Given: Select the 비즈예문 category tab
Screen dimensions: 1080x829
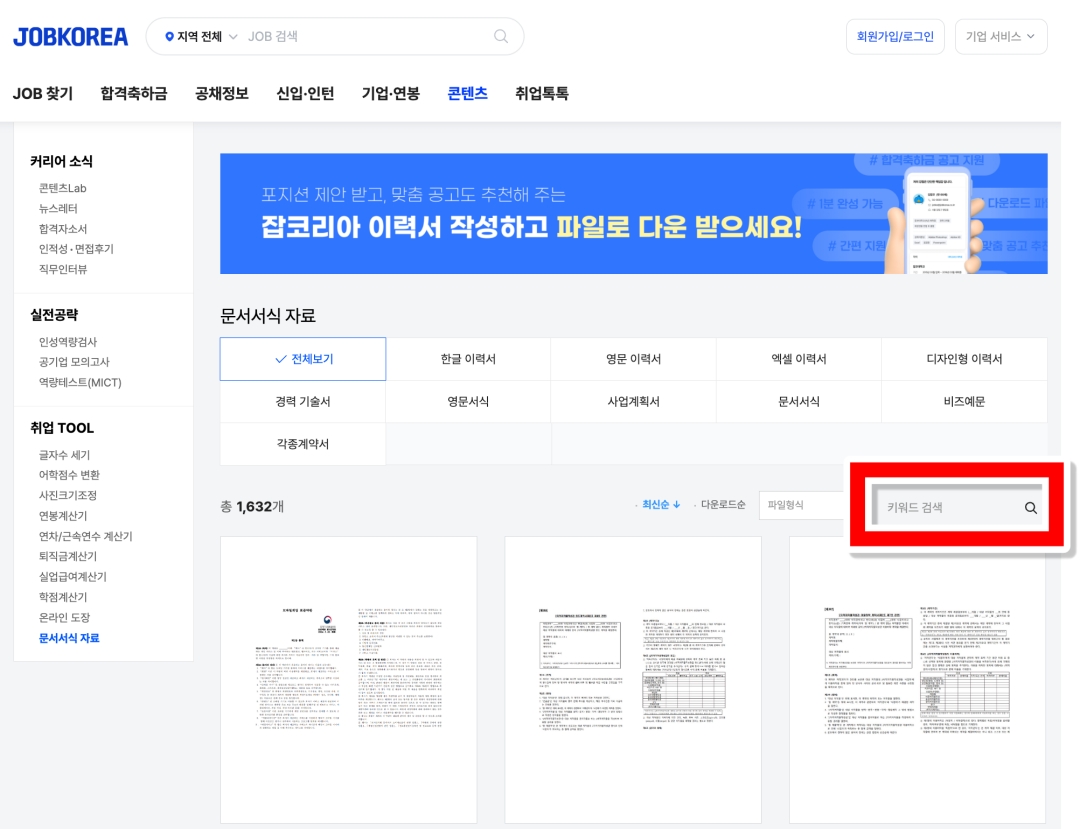Looking at the screenshot, I should point(964,401).
